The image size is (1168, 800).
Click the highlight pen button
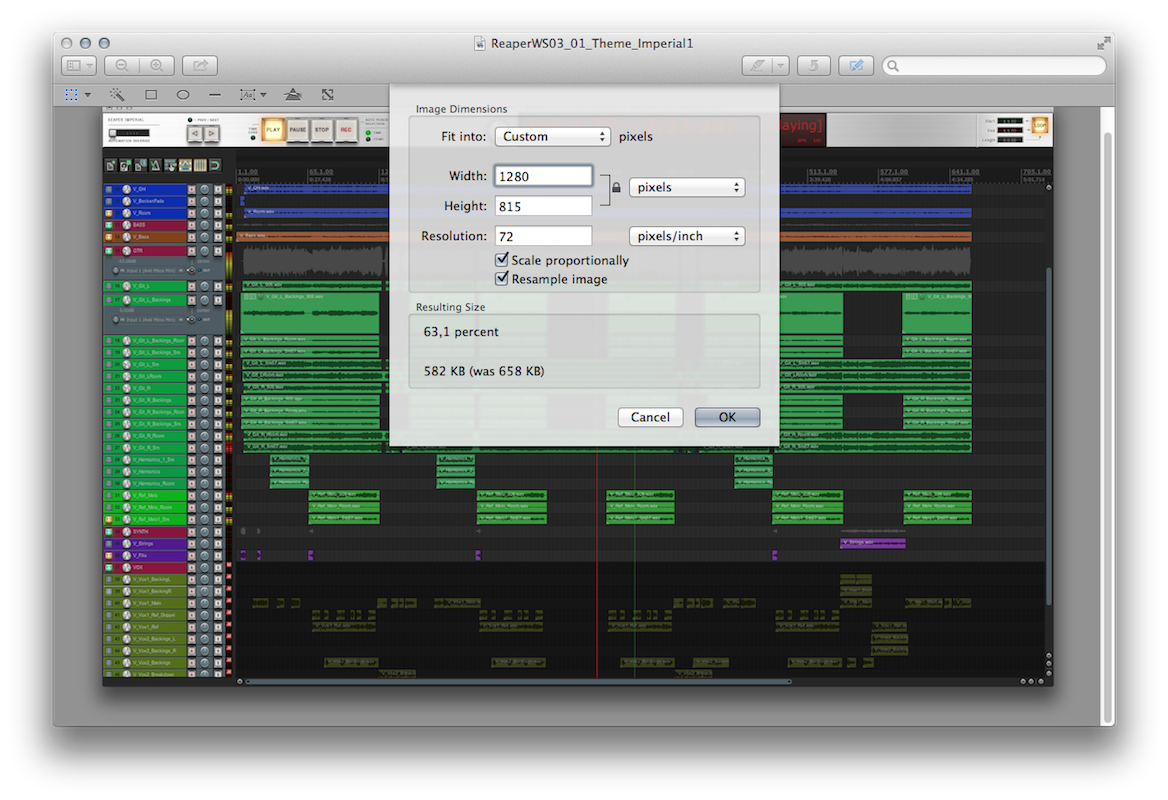click(757, 66)
